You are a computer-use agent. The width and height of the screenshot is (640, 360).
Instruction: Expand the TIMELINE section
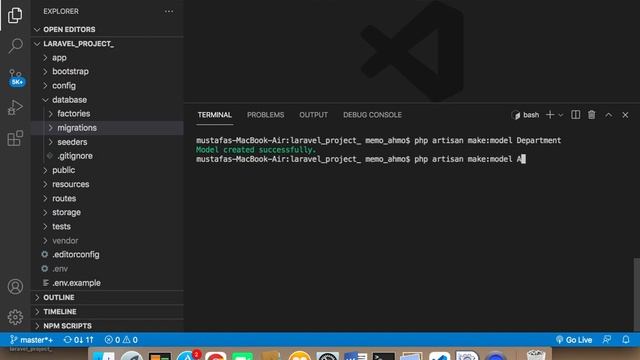point(108,312)
